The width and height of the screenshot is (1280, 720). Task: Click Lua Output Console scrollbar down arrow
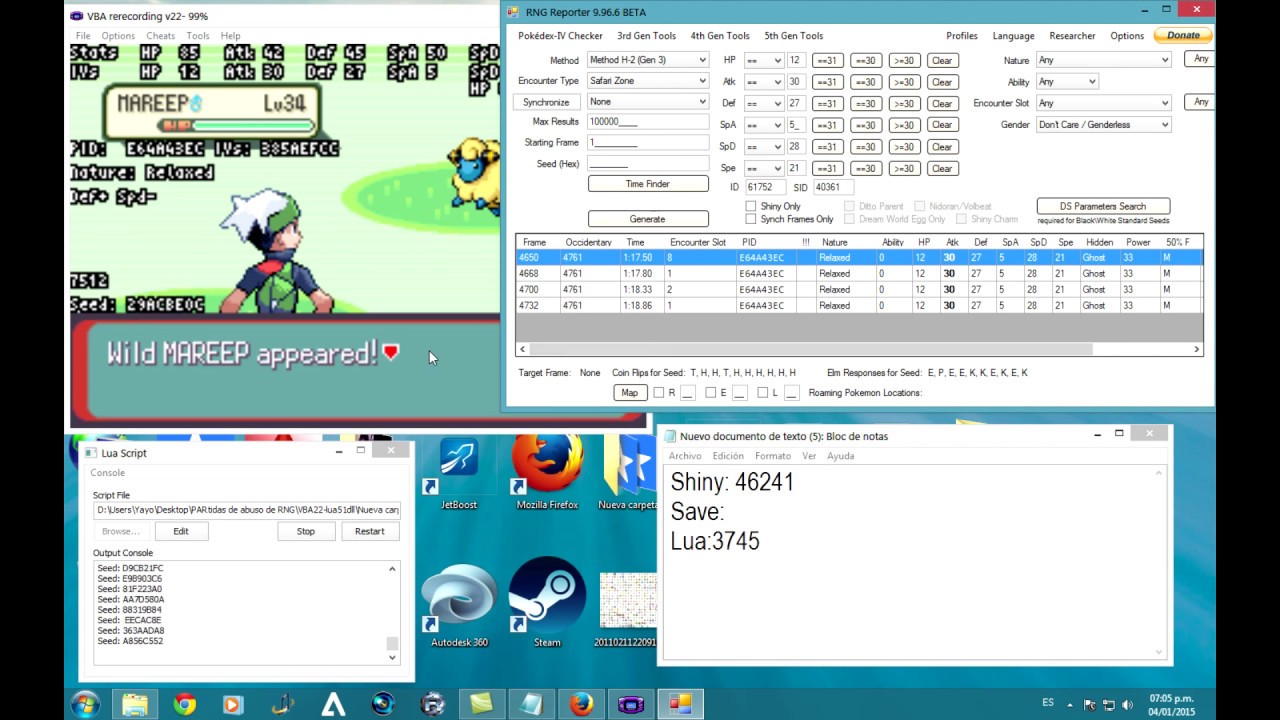[392, 657]
